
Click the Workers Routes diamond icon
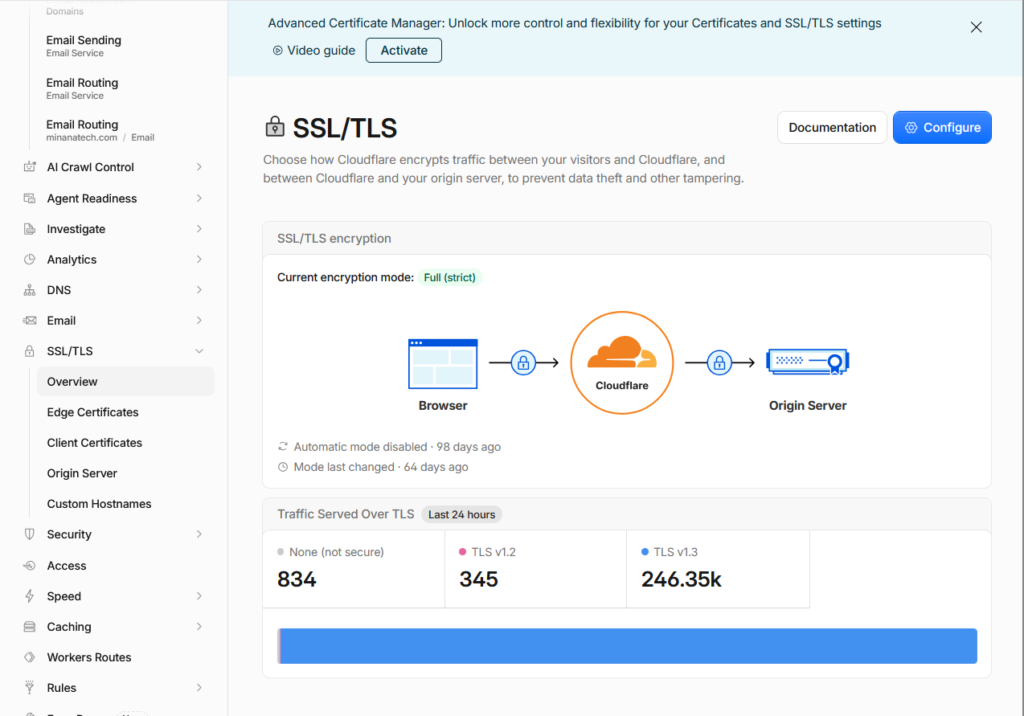[29, 657]
